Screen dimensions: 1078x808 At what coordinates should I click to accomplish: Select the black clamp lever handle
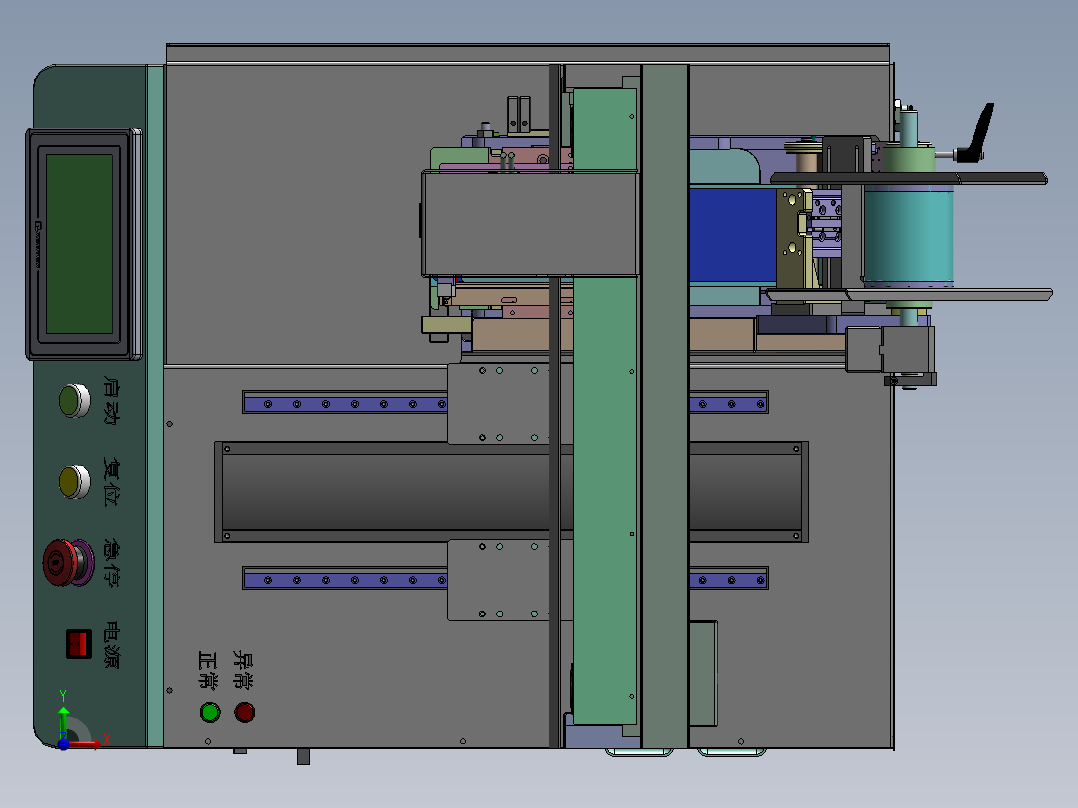tap(976, 134)
